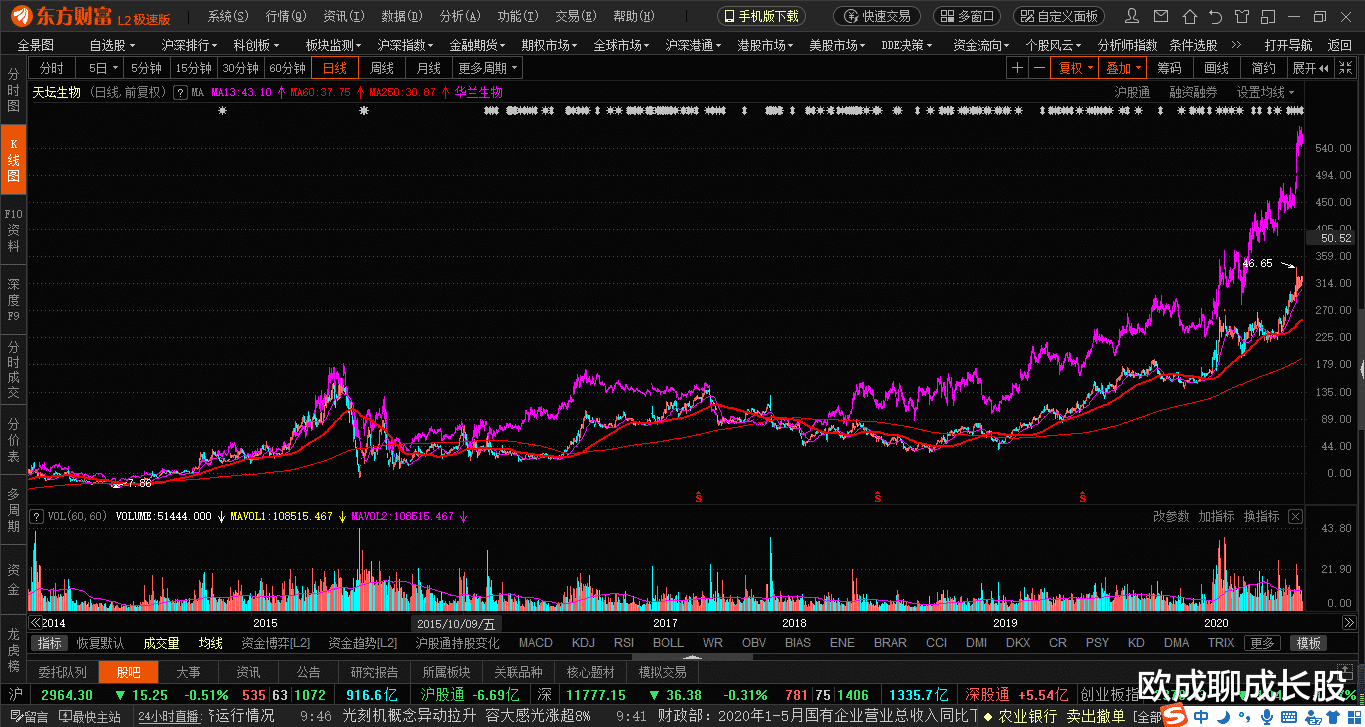Open the 研究报告 bottom tab
The width and height of the screenshot is (1365, 727).
(x=374, y=672)
